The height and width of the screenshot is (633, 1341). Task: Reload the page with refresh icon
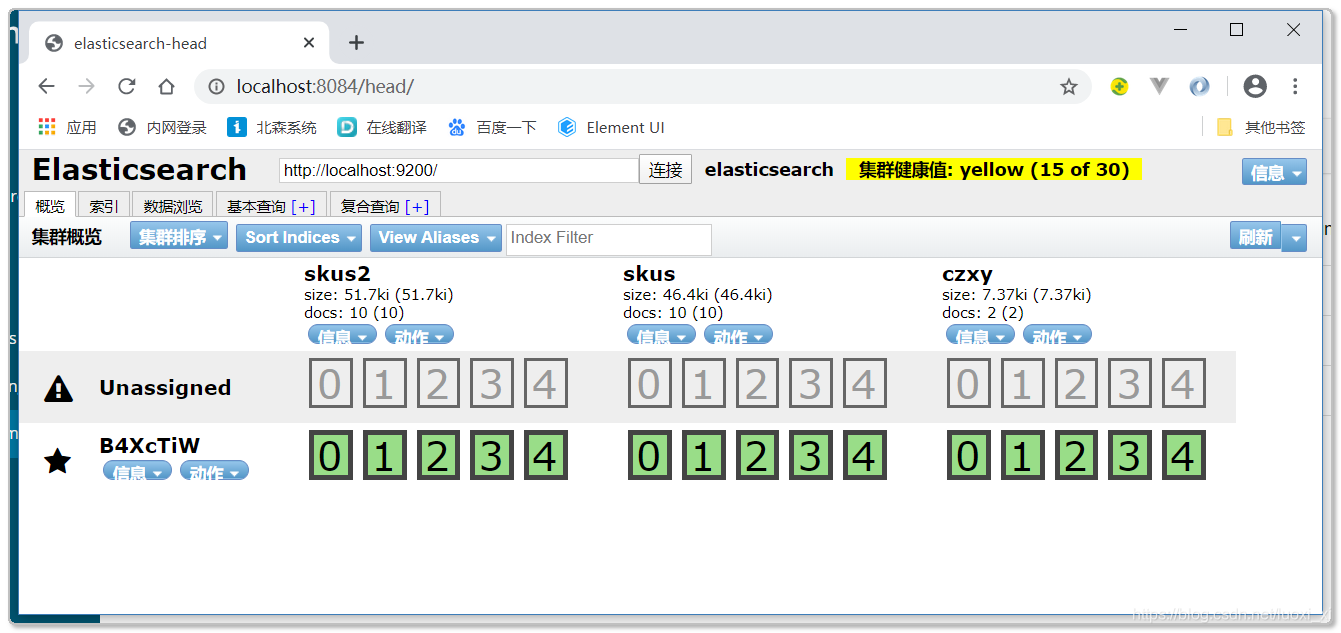click(126, 87)
